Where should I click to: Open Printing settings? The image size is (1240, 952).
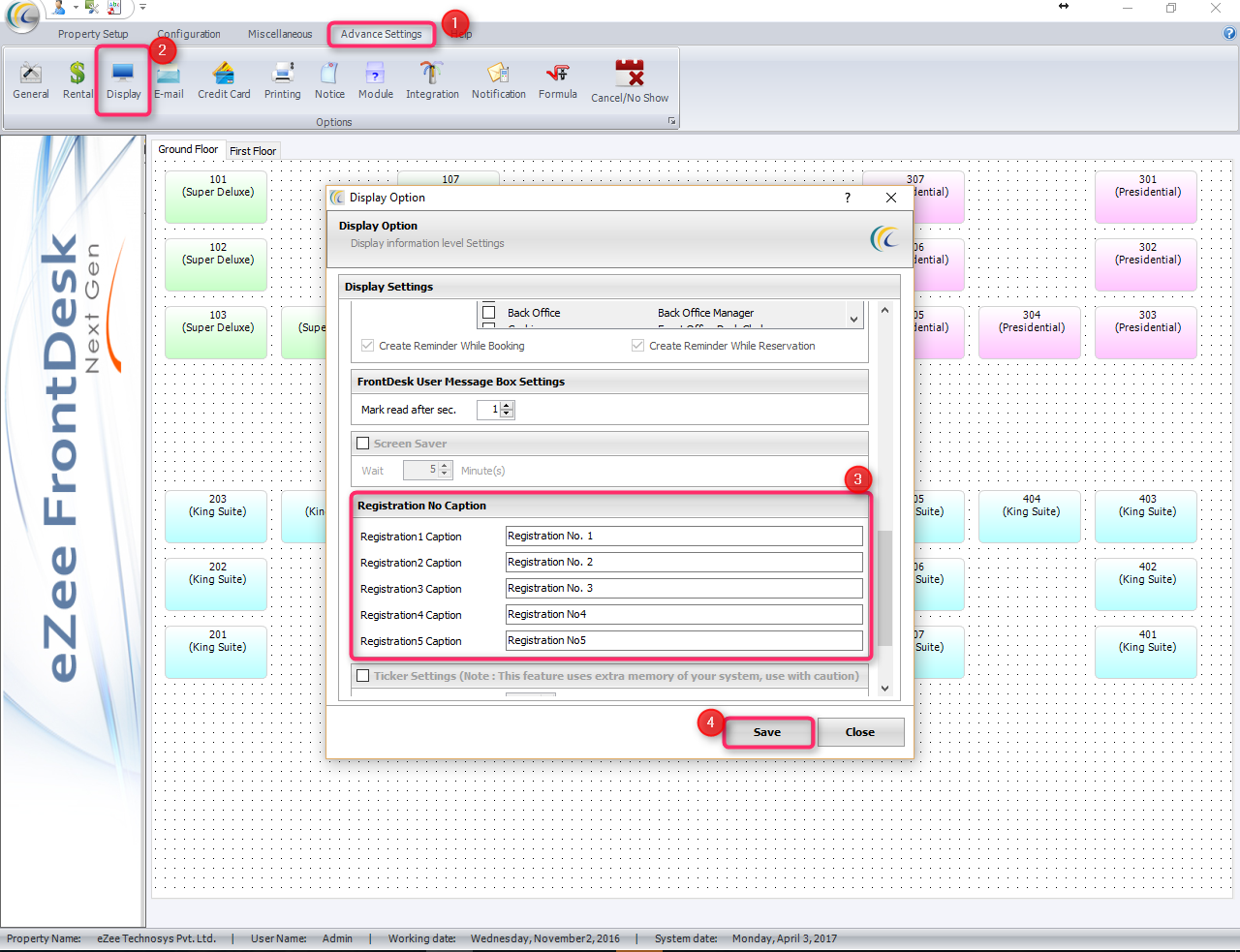[x=282, y=80]
